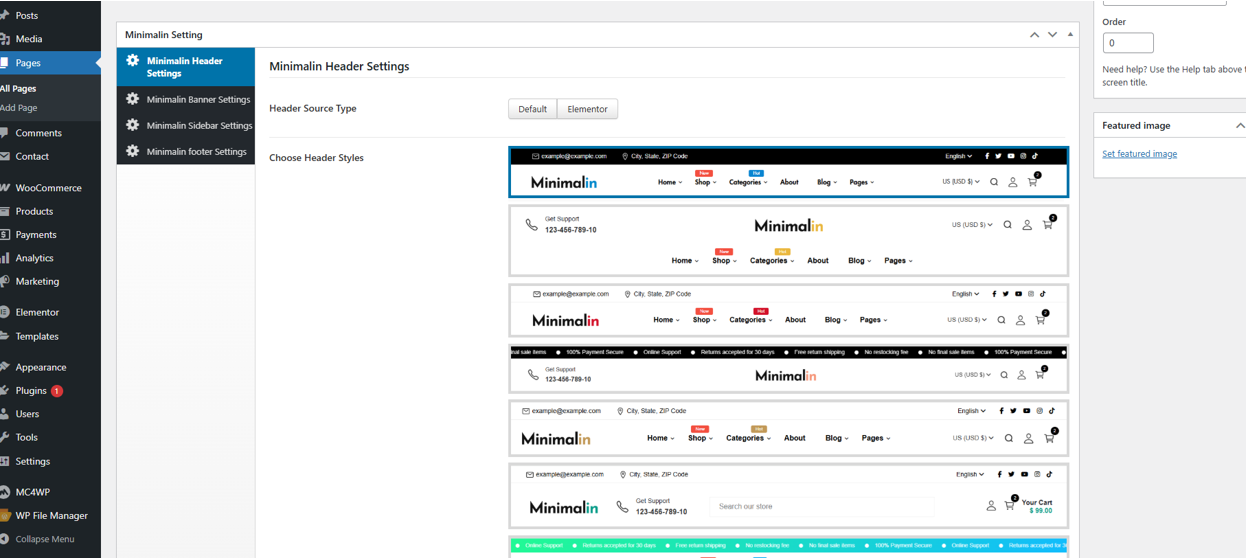Collapse the admin sidebar menu
The image size is (1246, 558).
click(x=45, y=539)
